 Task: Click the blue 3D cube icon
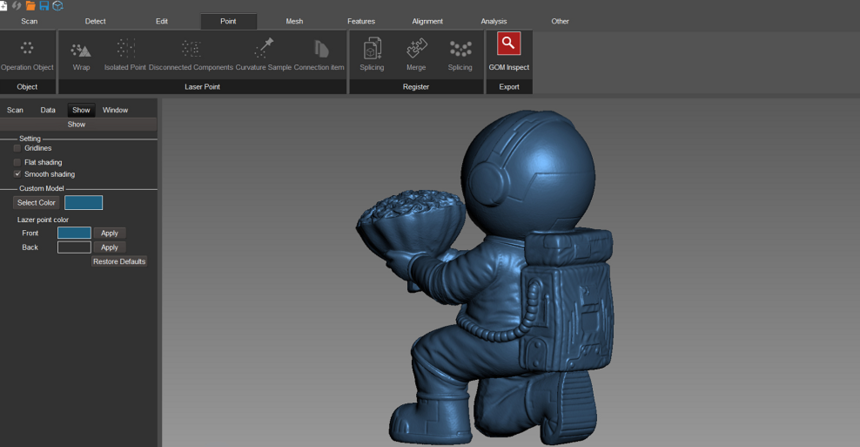pyautogui.click(x=58, y=6)
